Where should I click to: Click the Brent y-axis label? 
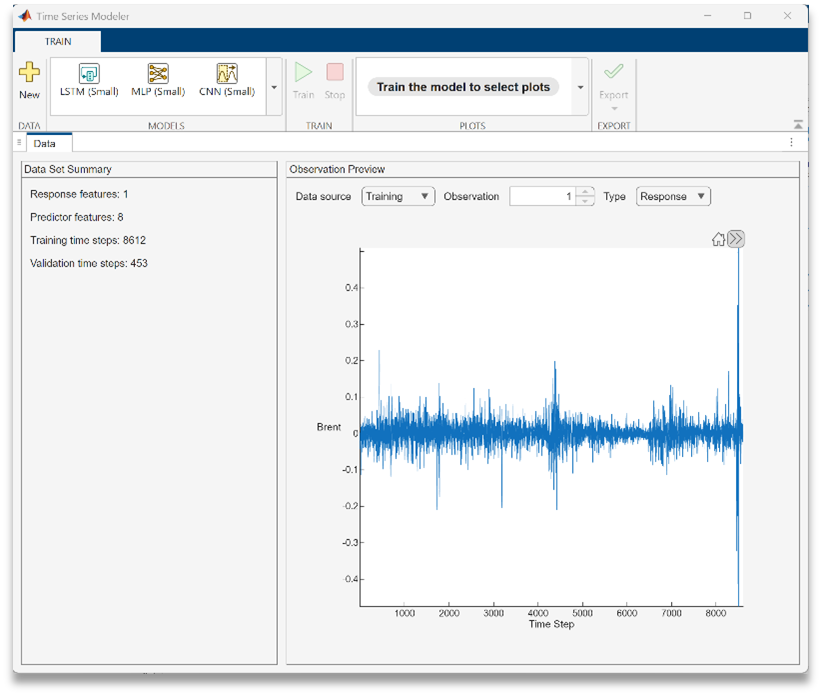(x=329, y=427)
